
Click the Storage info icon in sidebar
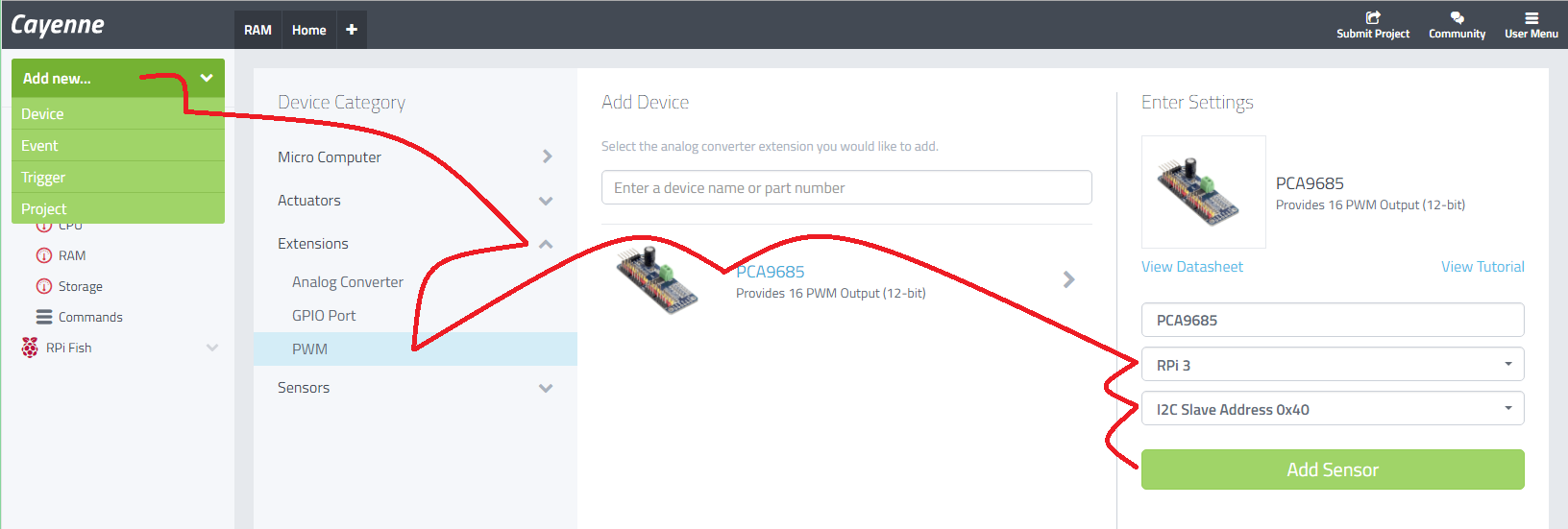click(x=43, y=286)
